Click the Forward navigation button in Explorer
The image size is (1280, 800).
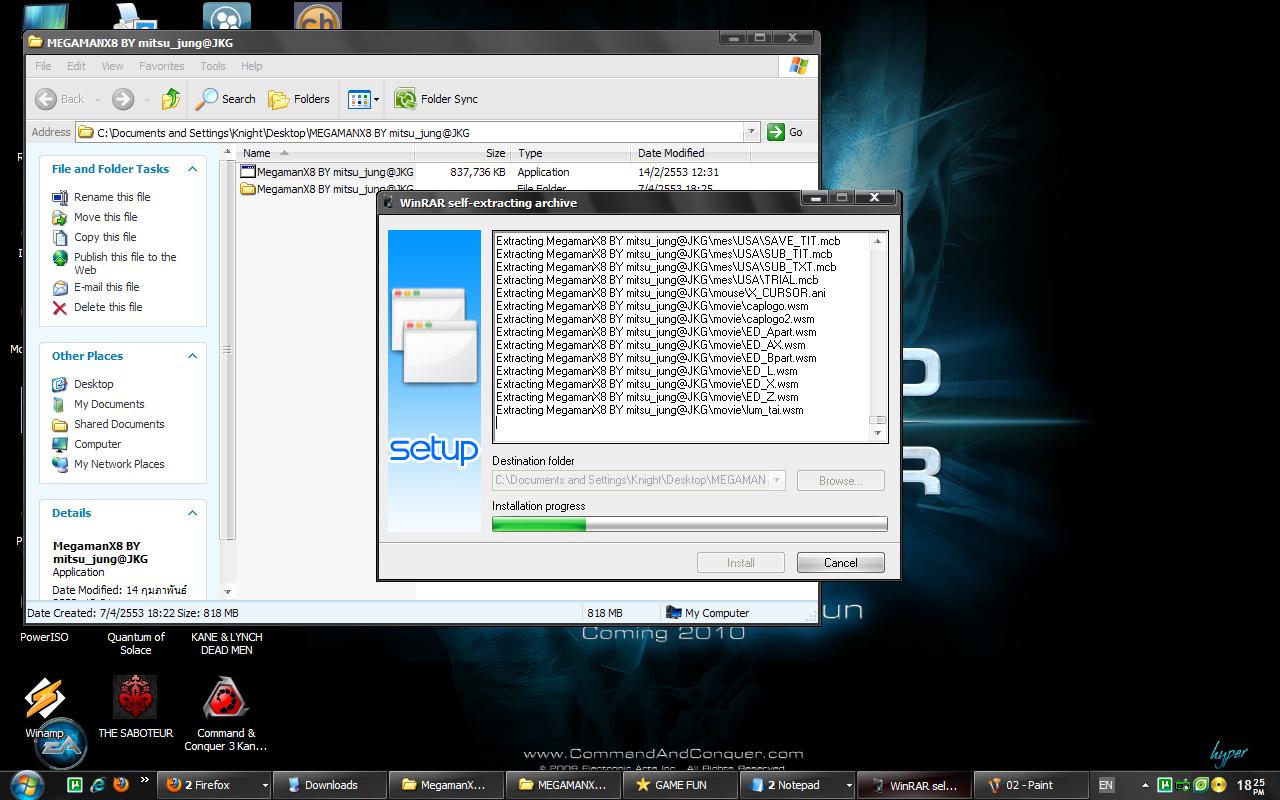pos(122,98)
